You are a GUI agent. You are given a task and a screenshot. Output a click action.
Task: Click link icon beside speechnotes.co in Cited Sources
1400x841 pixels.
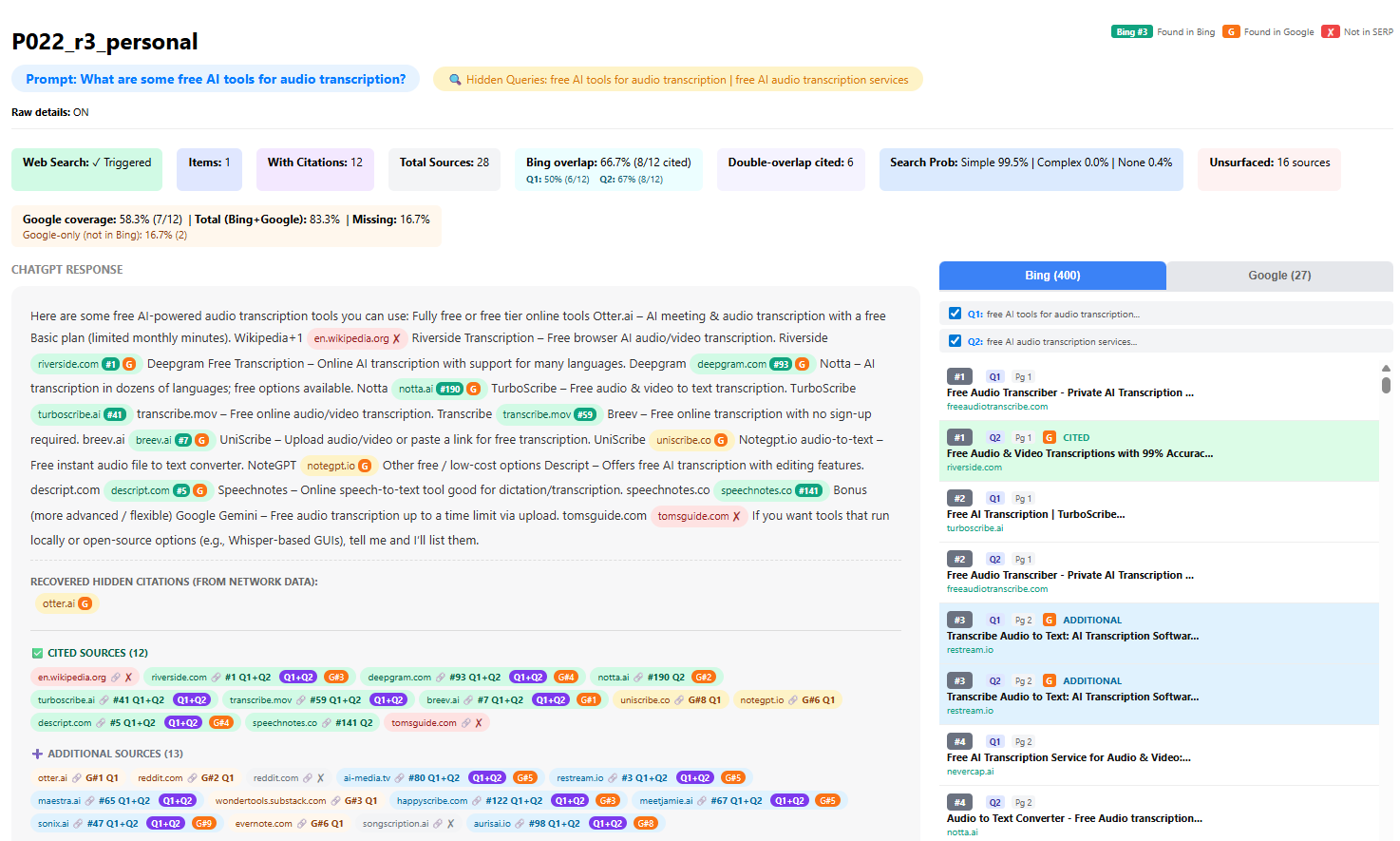tap(327, 723)
